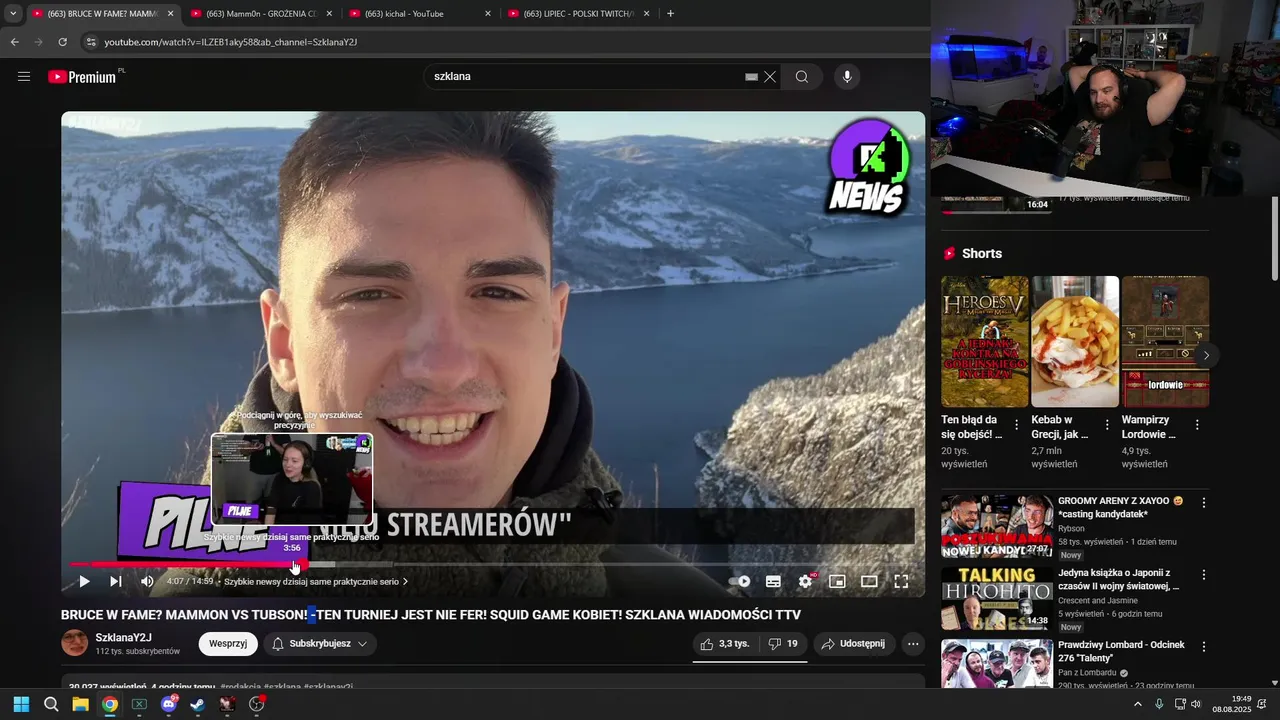Viewport: 1280px width, 720px height.
Task: Open options for Wampirzy Lordowie short
Action: (x=1197, y=425)
